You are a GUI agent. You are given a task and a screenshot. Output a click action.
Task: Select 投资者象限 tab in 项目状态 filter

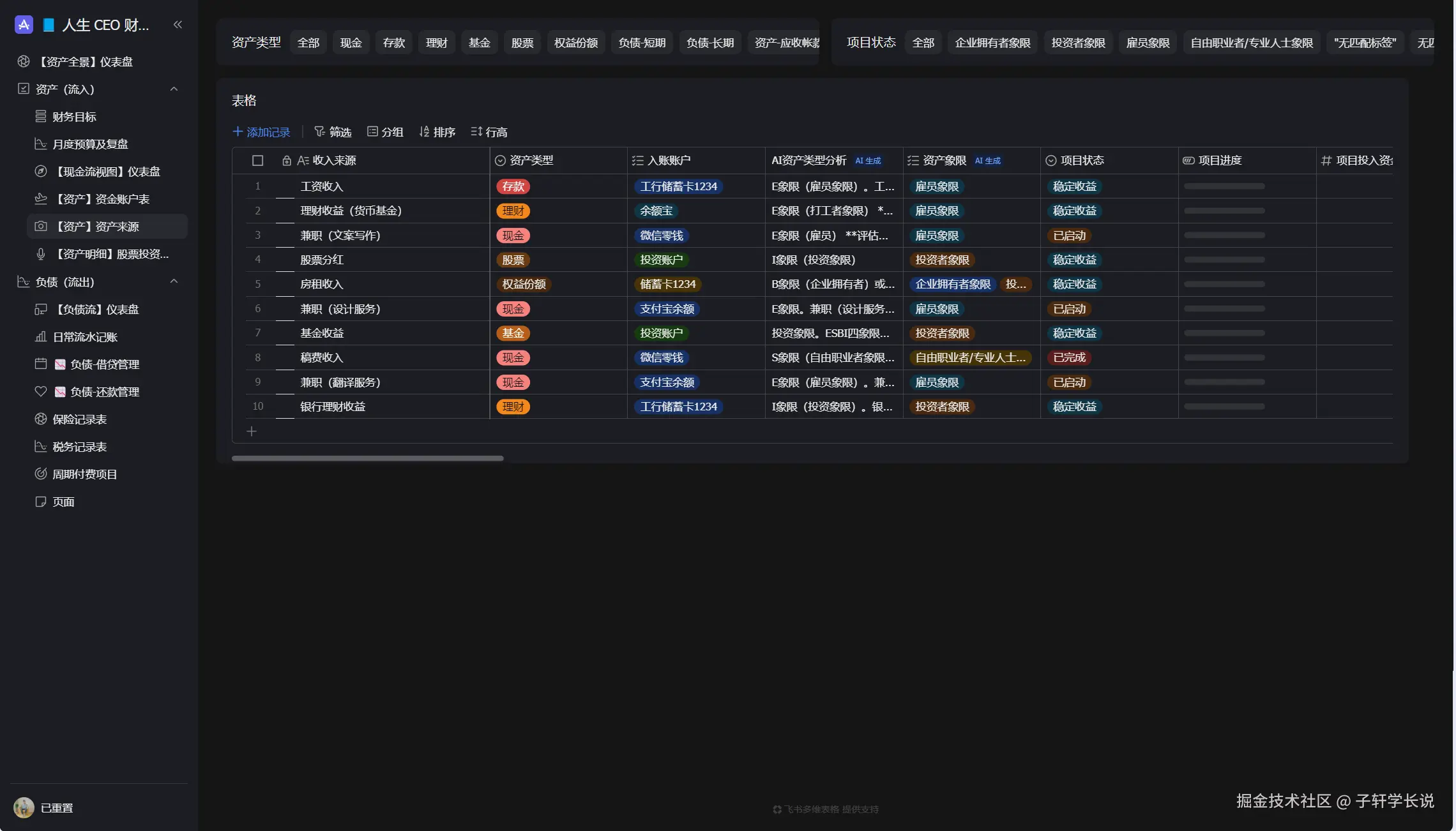1078,43
